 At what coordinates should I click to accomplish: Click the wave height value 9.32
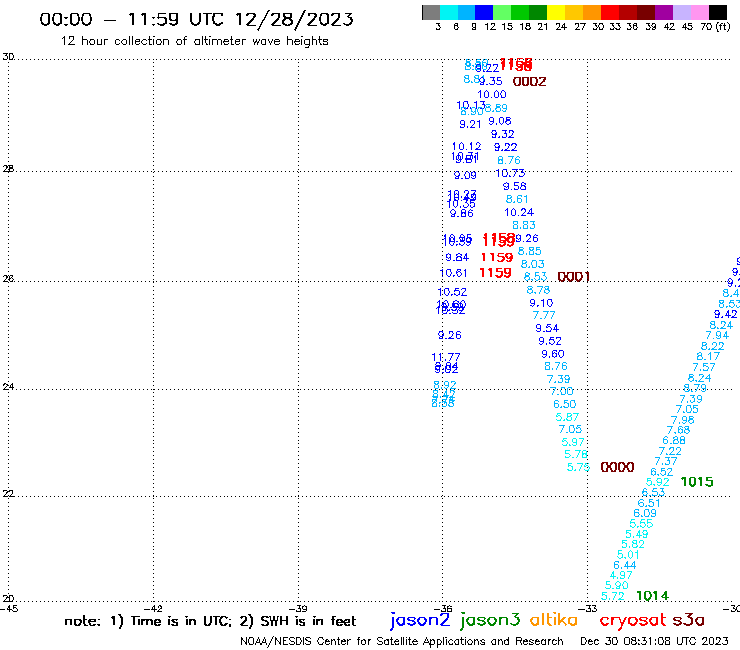[x=503, y=134]
